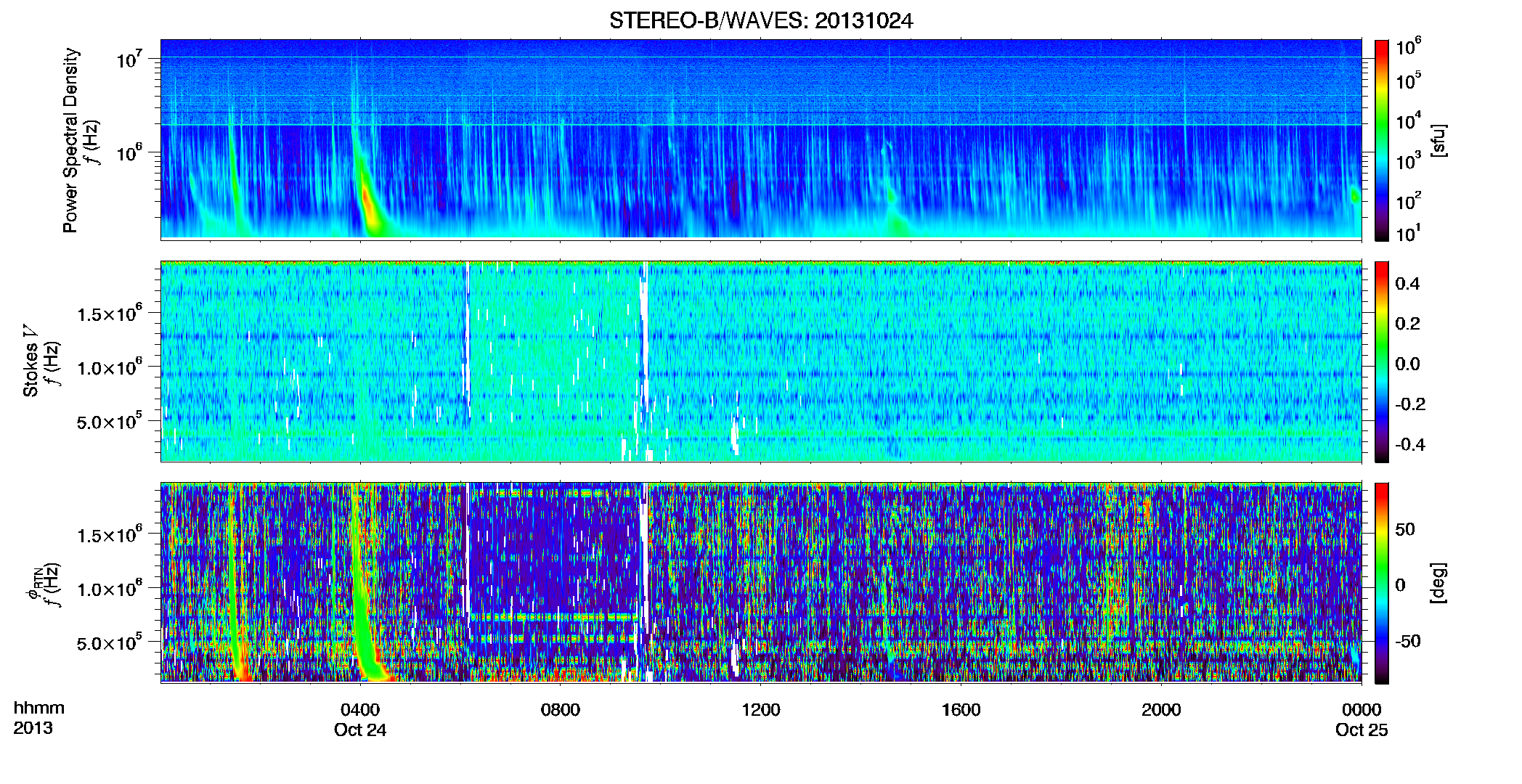Viewport: 1522px width, 784px height.
Task: Click the Stokes V colorbar
Action: point(1382,362)
